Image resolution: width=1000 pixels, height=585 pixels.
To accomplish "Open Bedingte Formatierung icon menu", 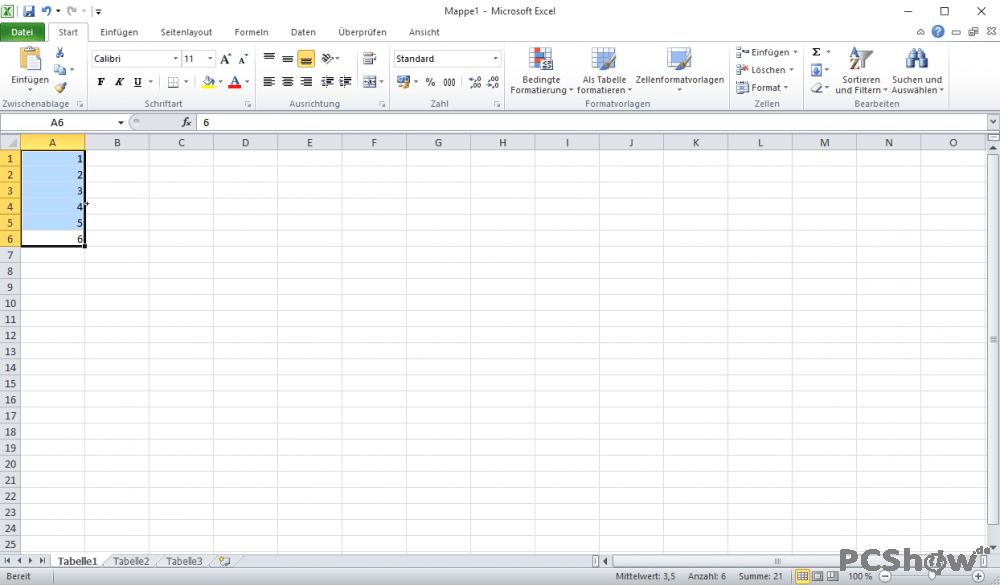I will [x=541, y=59].
